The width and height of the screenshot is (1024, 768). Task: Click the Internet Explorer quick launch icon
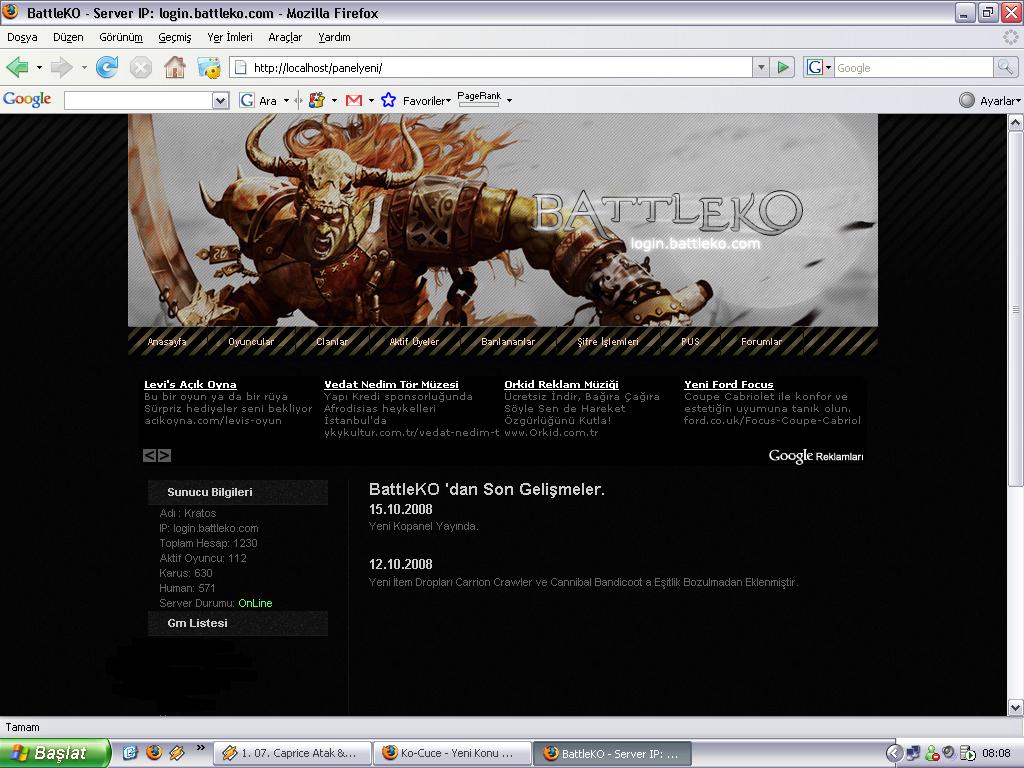coord(131,753)
